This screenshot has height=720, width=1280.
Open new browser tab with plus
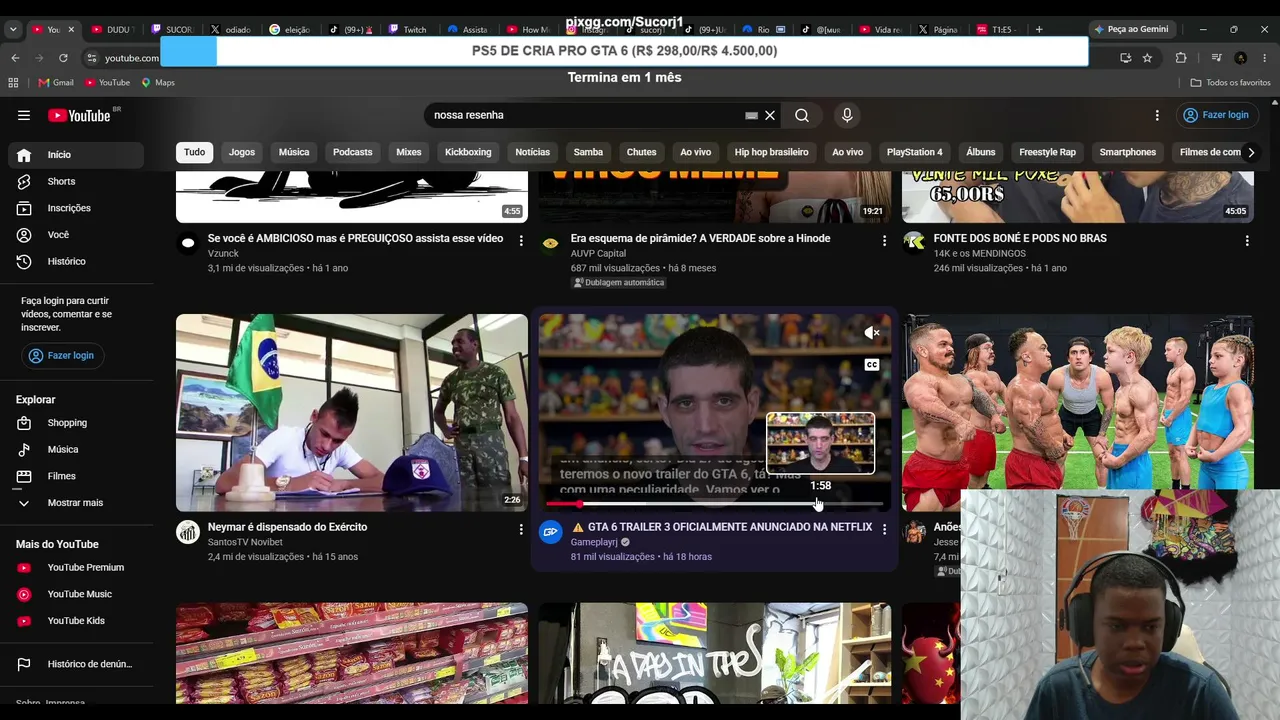tap(1039, 29)
